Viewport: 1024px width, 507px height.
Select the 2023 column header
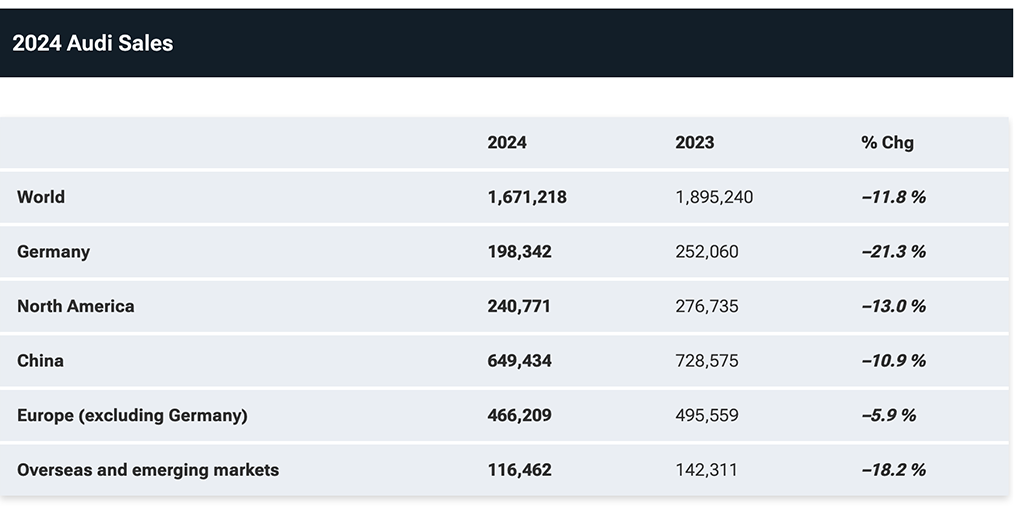695,142
